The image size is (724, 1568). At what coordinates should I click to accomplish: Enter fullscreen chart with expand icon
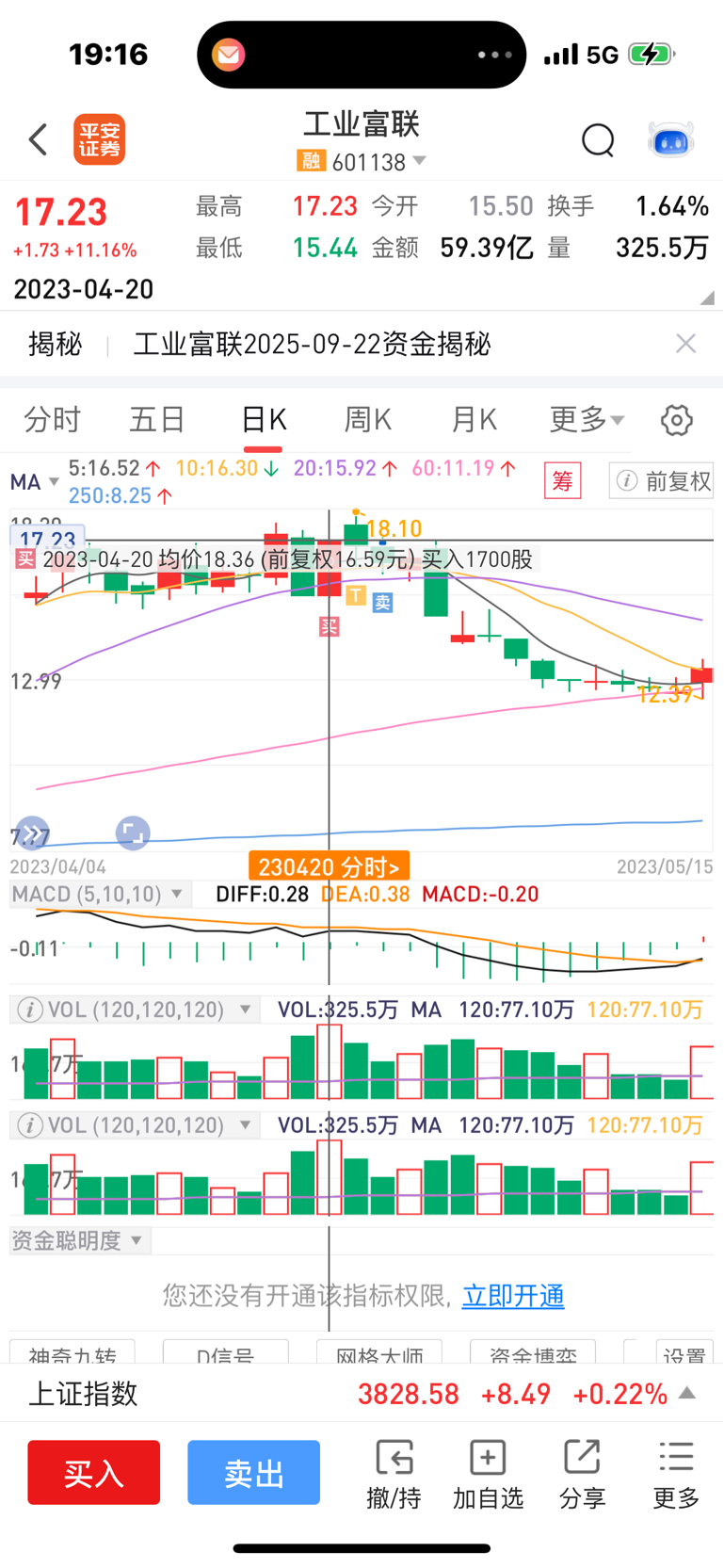pos(133,833)
